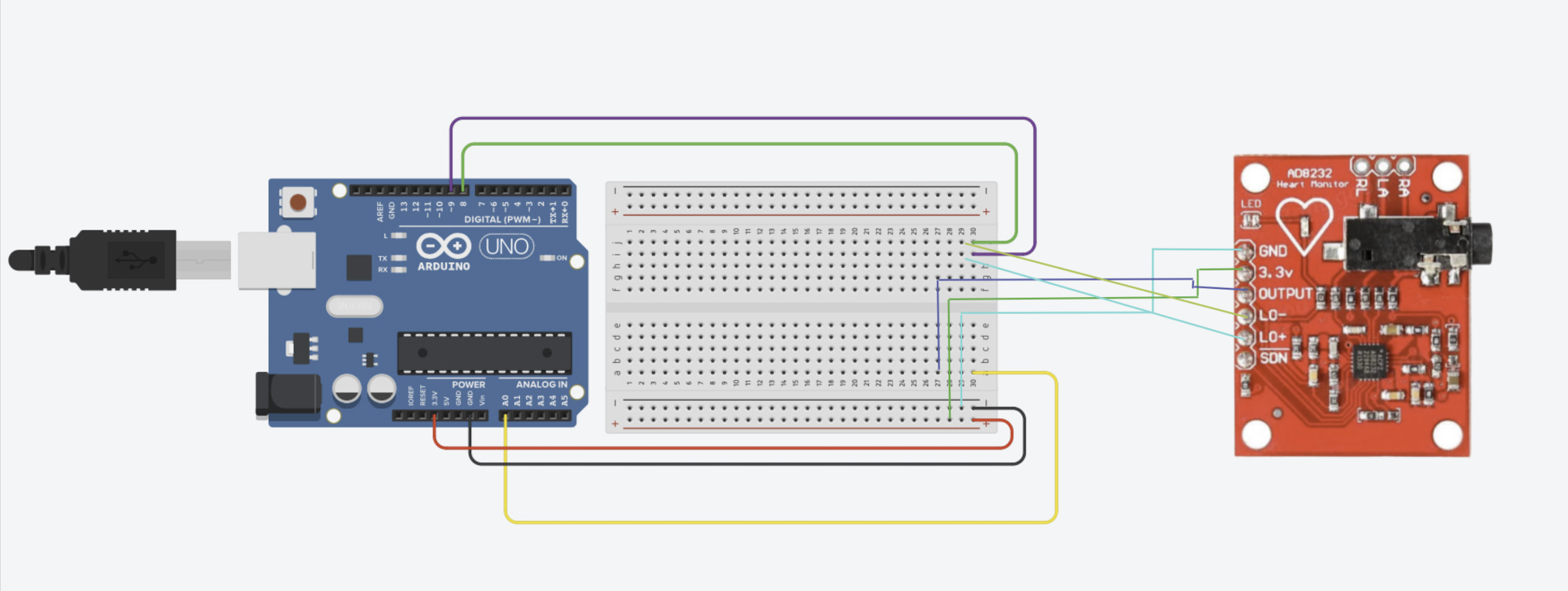Click the AD8232 OUTPUT solder pad
This screenshot has width=1568, height=591.
1245,295
